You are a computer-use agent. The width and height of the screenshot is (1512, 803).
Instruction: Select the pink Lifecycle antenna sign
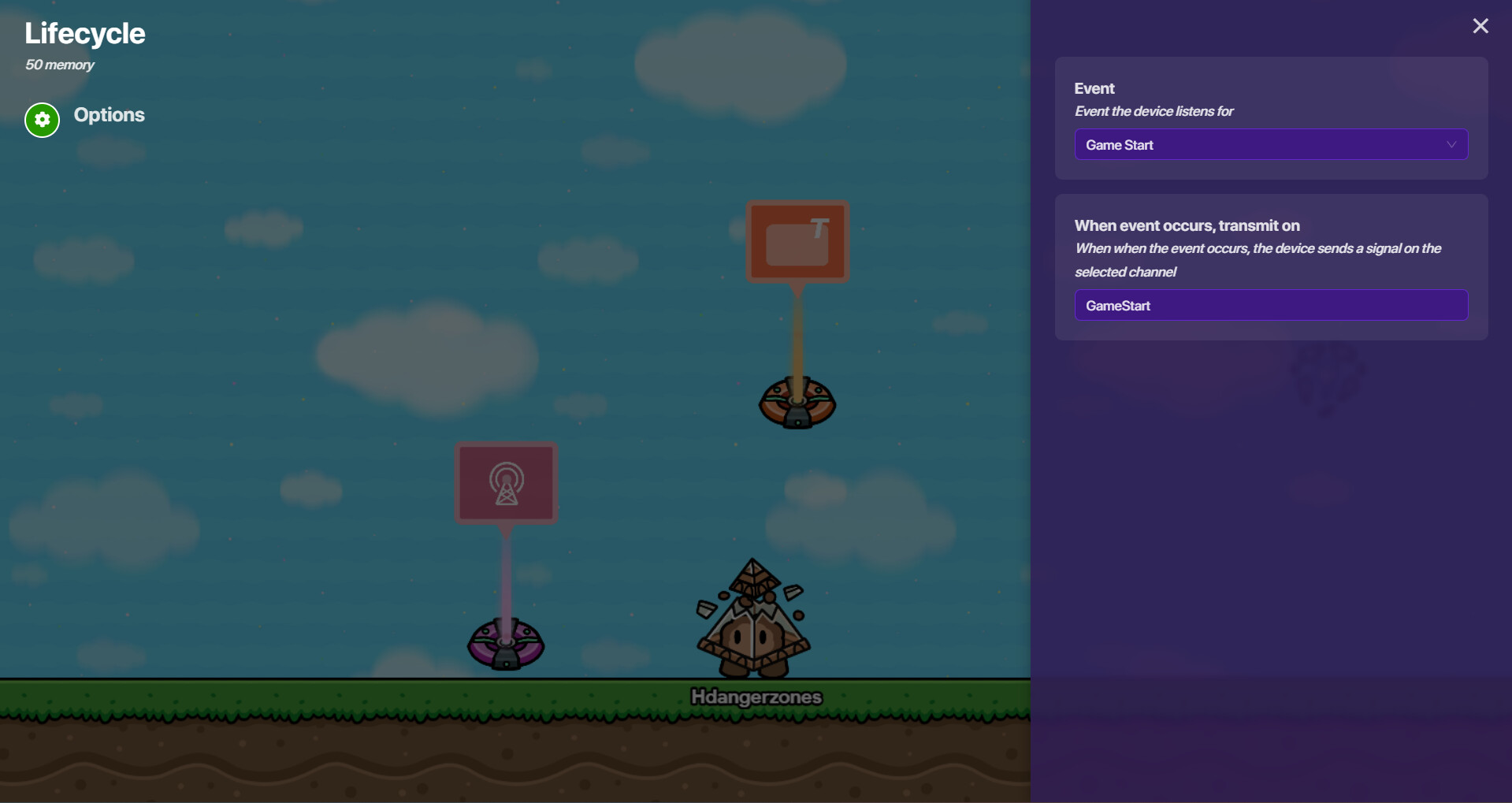(x=506, y=482)
